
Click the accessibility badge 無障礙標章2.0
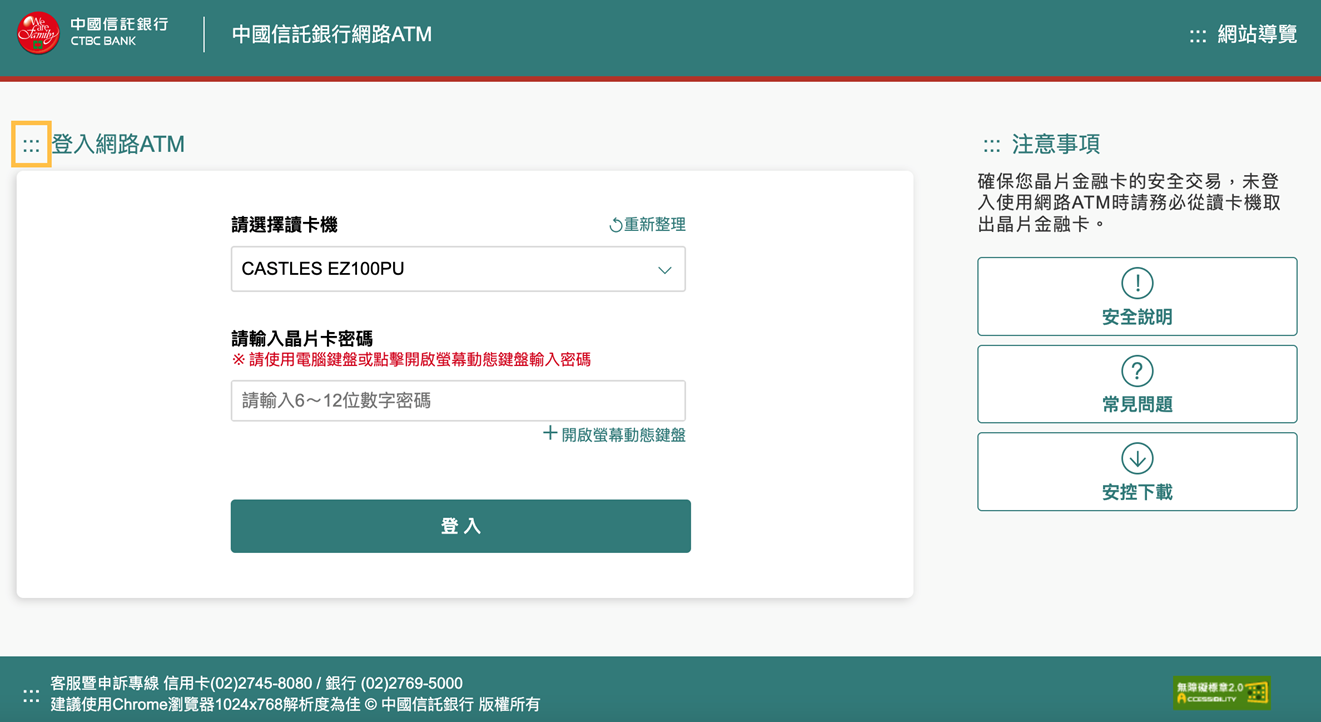tap(1222, 692)
